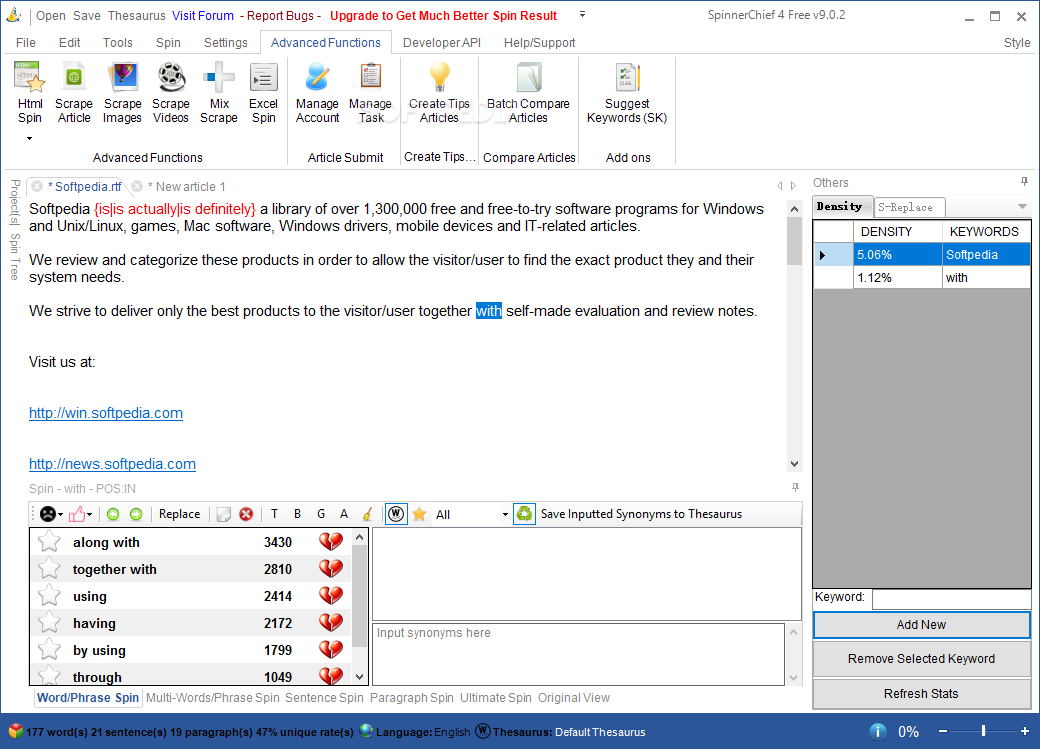Toggle favorite star for 'having'

click(49, 623)
